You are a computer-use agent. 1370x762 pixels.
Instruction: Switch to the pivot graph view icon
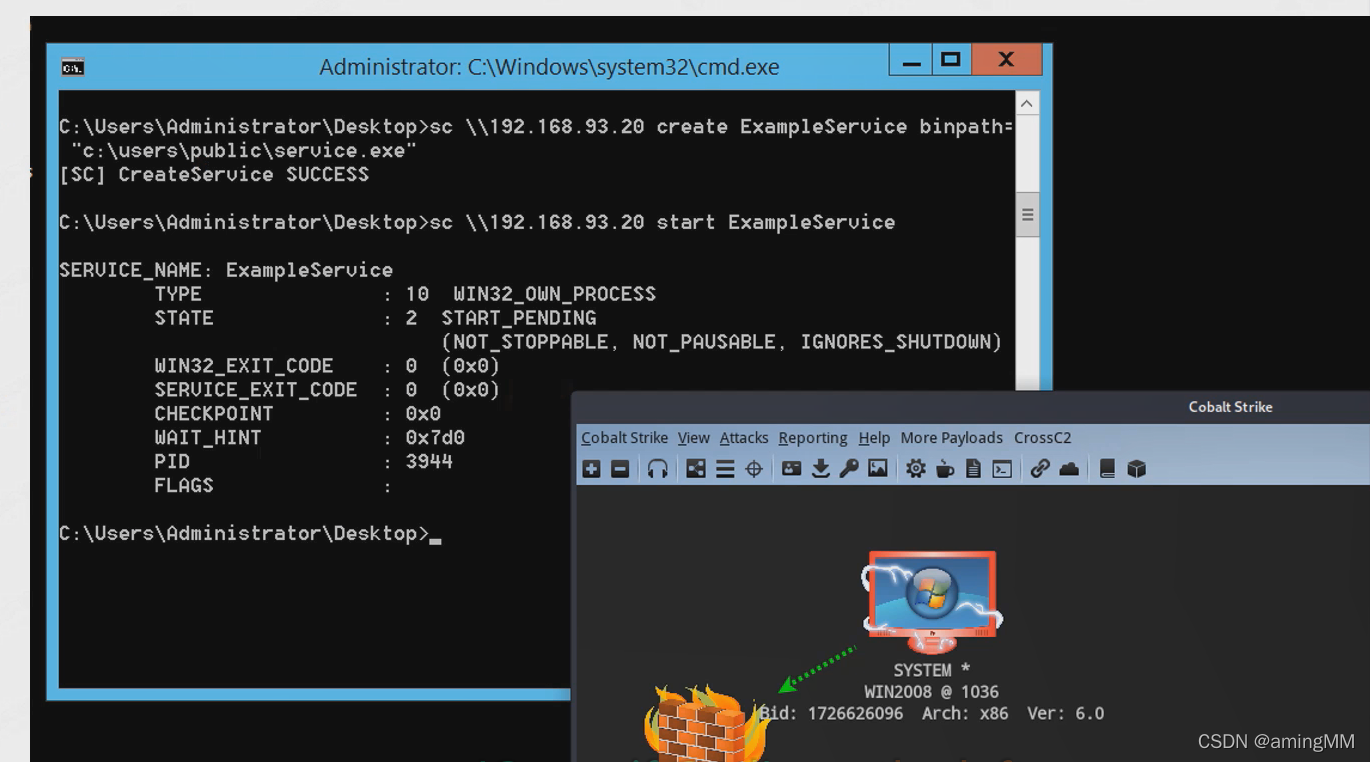tap(696, 469)
